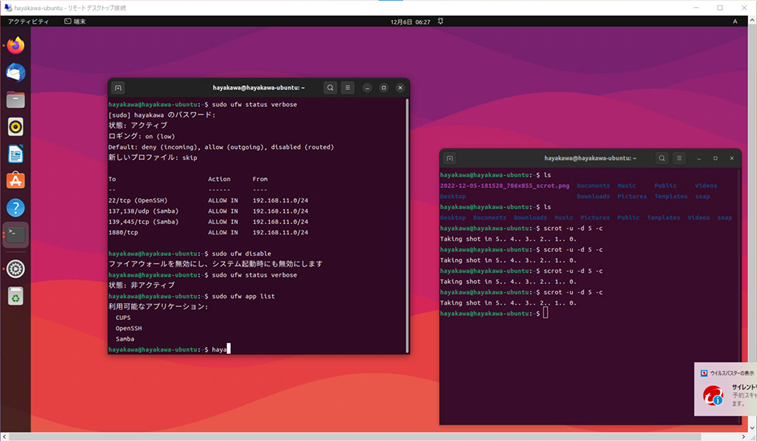This screenshot has width=757, height=441.
Task: Click search icon in left terminal header
Action: pyautogui.click(x=330, y=88)
